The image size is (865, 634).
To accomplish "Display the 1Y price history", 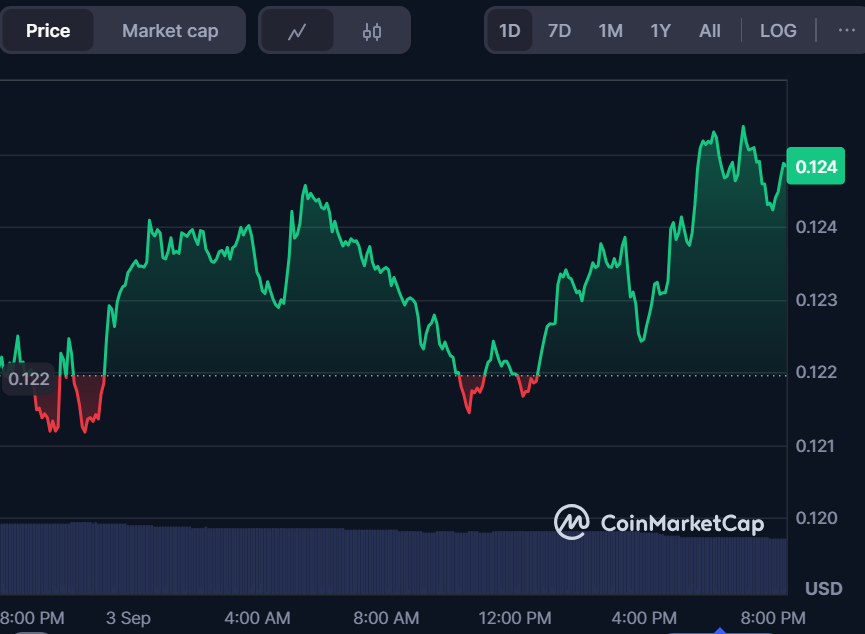I will (x=660, y=31).
